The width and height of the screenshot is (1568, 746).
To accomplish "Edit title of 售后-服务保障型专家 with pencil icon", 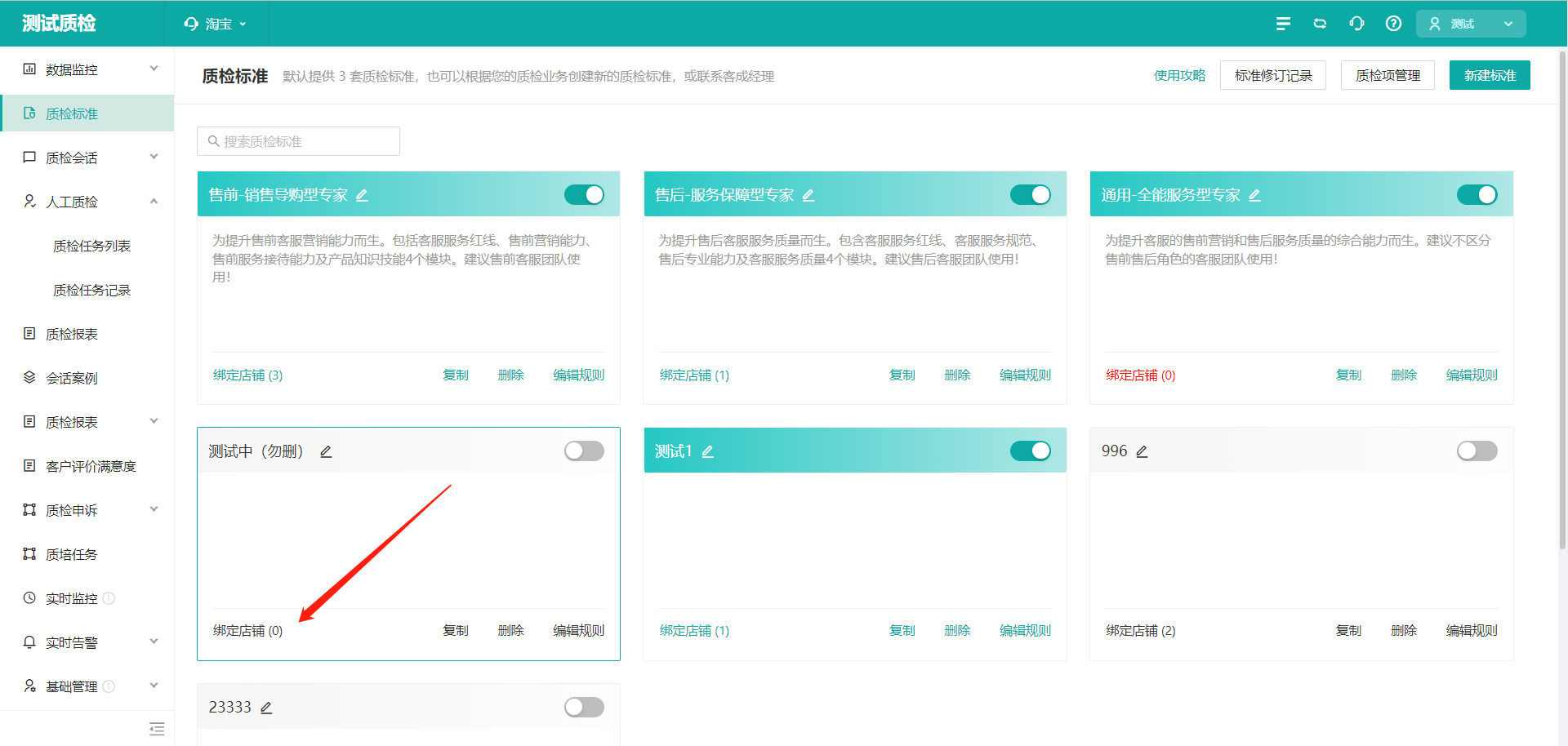I will (x=808, y=195).
